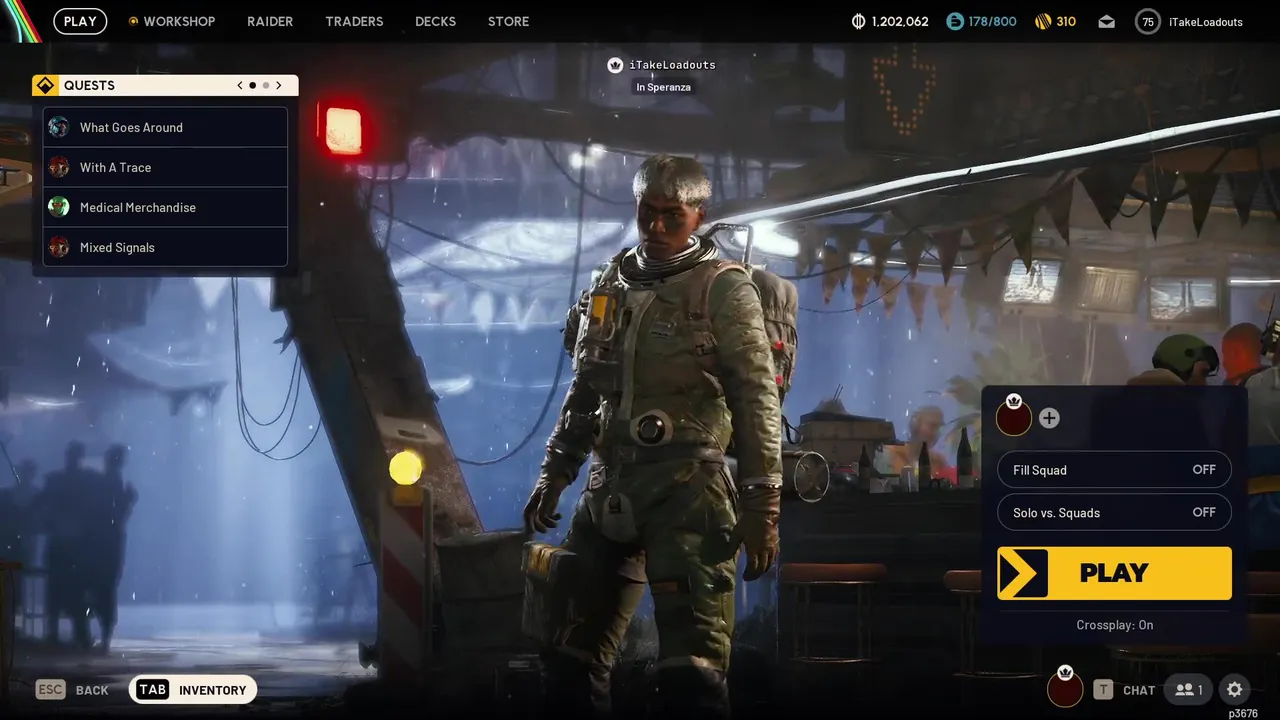Click the Quests panel yellow diamond icon
The height and width of the screenshot is (720, 1280).
tap(45, 85)
